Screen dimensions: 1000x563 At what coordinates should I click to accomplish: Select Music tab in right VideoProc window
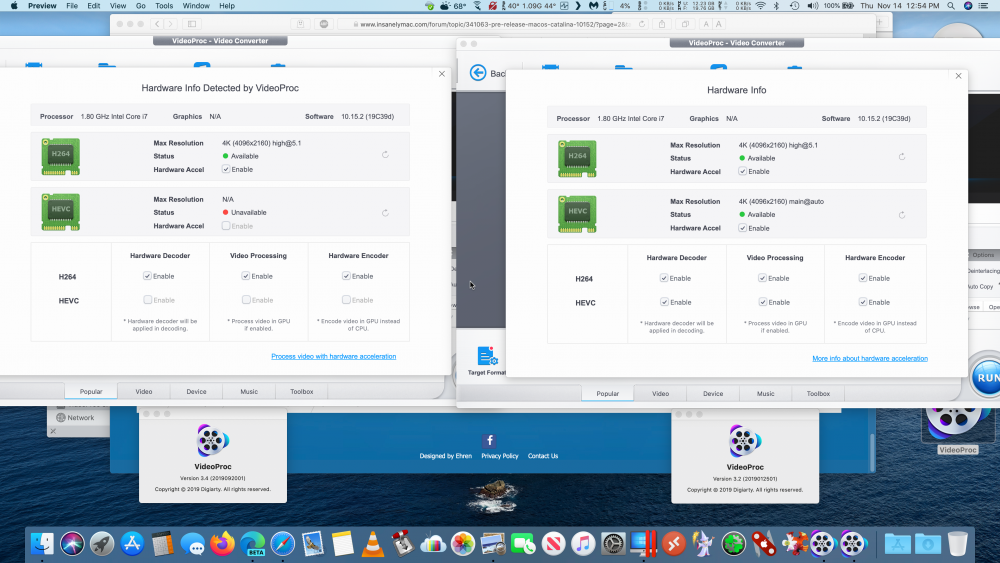point(765,393)
